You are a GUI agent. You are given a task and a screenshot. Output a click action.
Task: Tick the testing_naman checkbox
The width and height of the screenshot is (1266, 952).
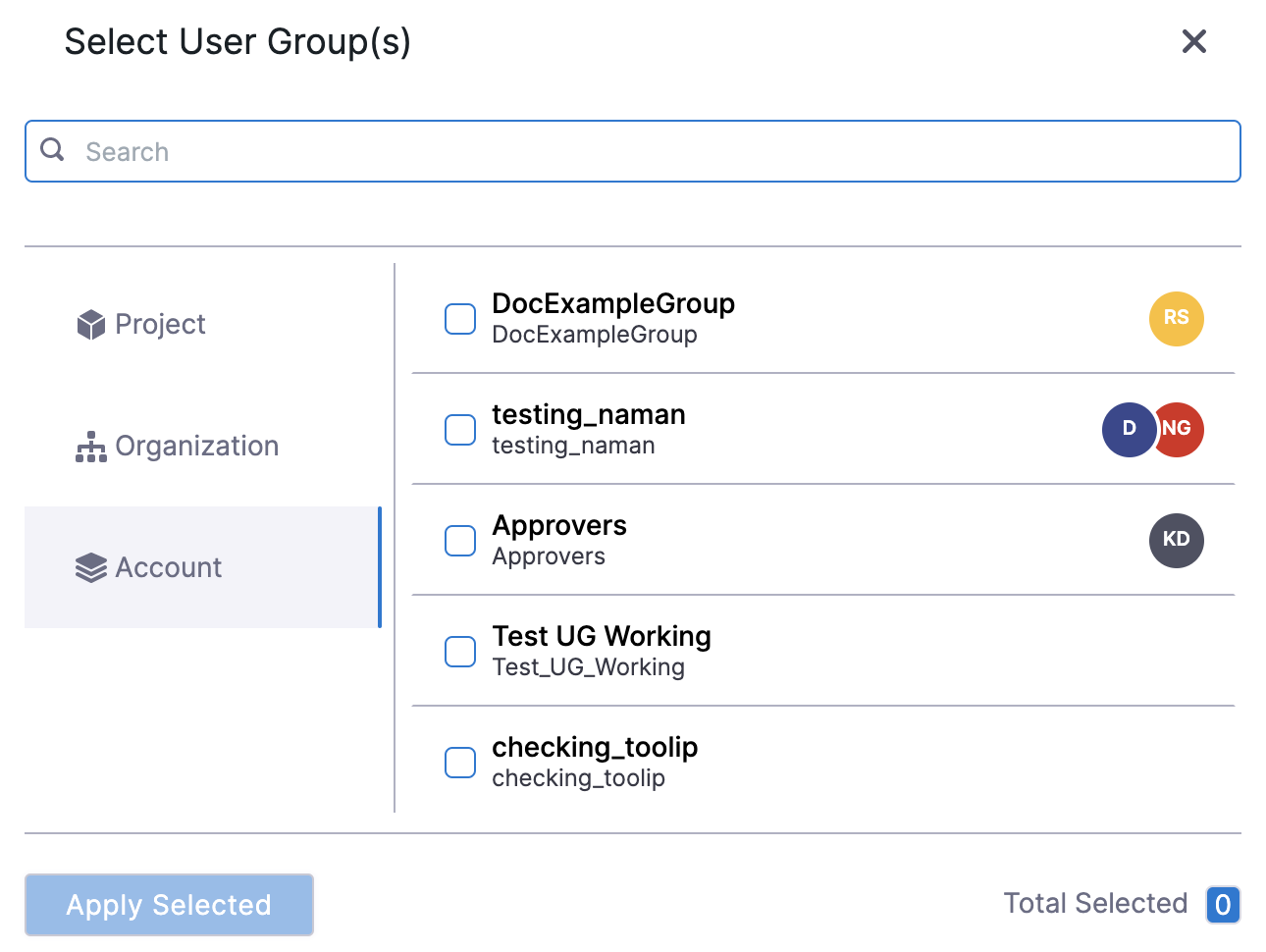pos(460,430)
